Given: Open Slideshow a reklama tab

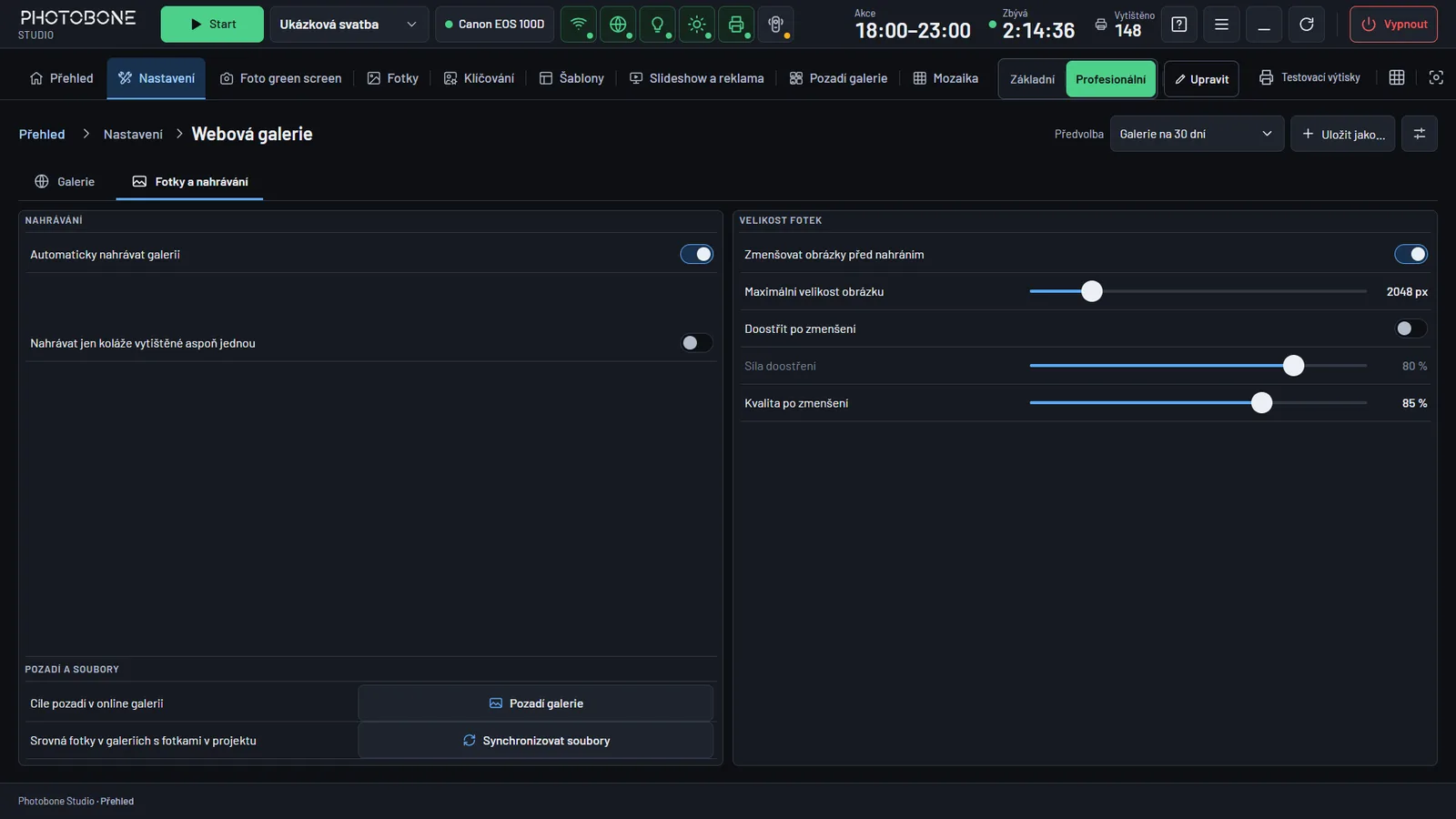Looking at the screenshot, I should click(697, 78).
